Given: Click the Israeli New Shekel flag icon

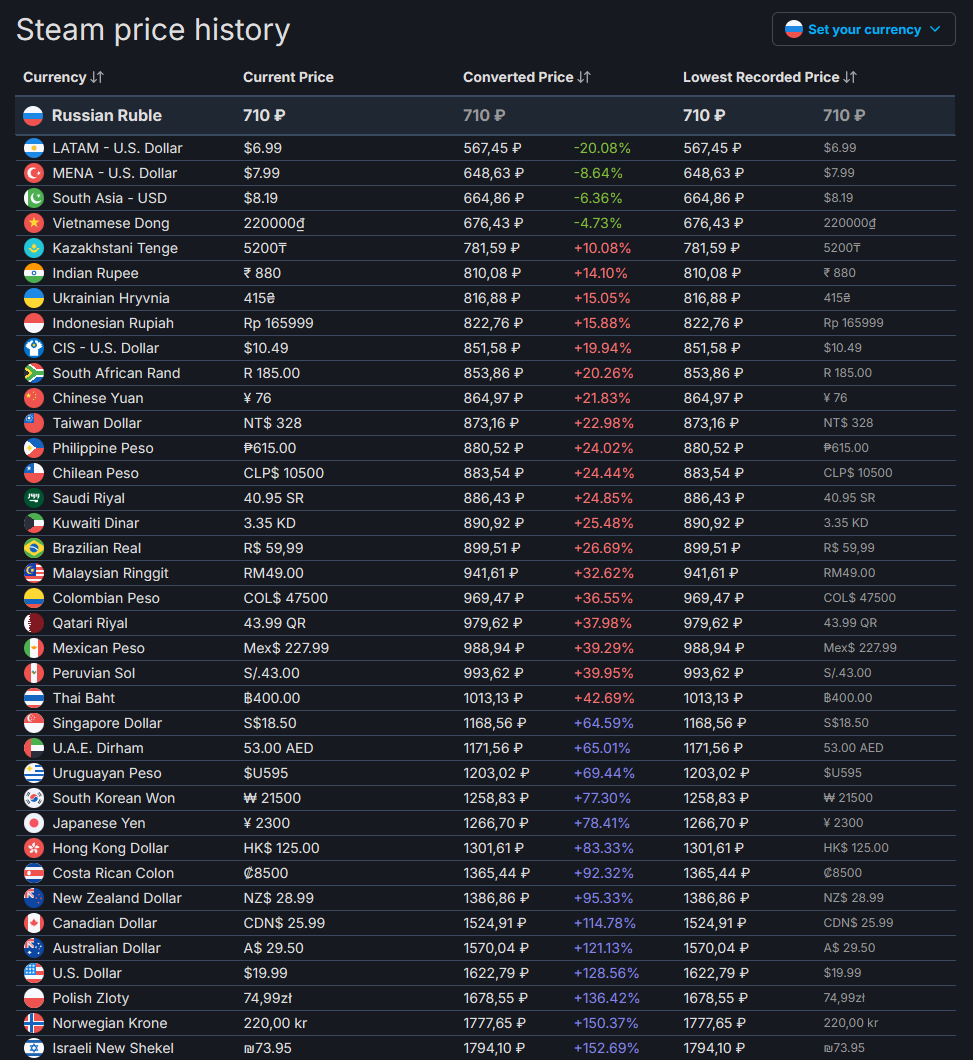Looking at the screenshot, I should click(34, 1049).
